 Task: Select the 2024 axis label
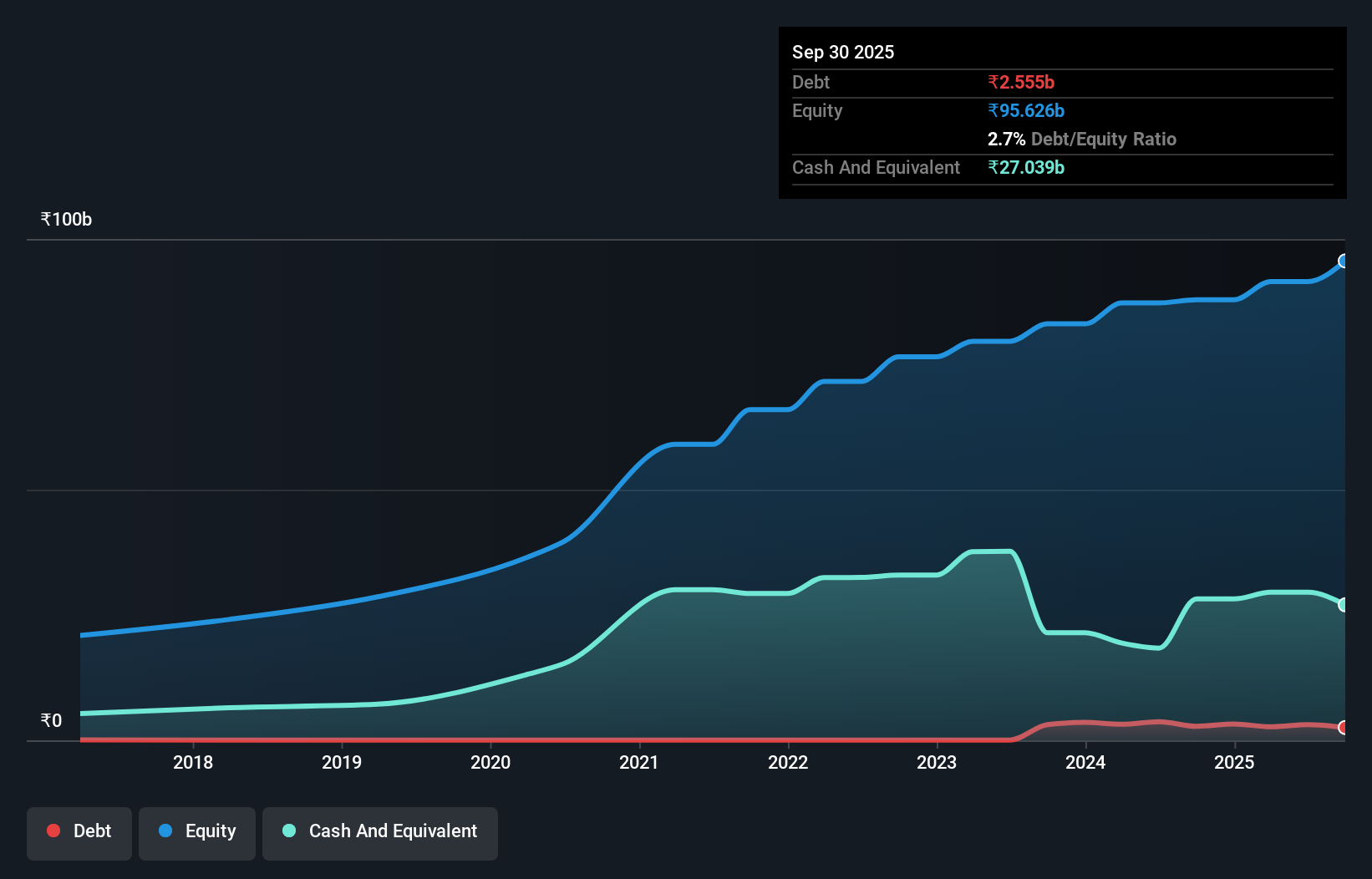coord(1085,762)
